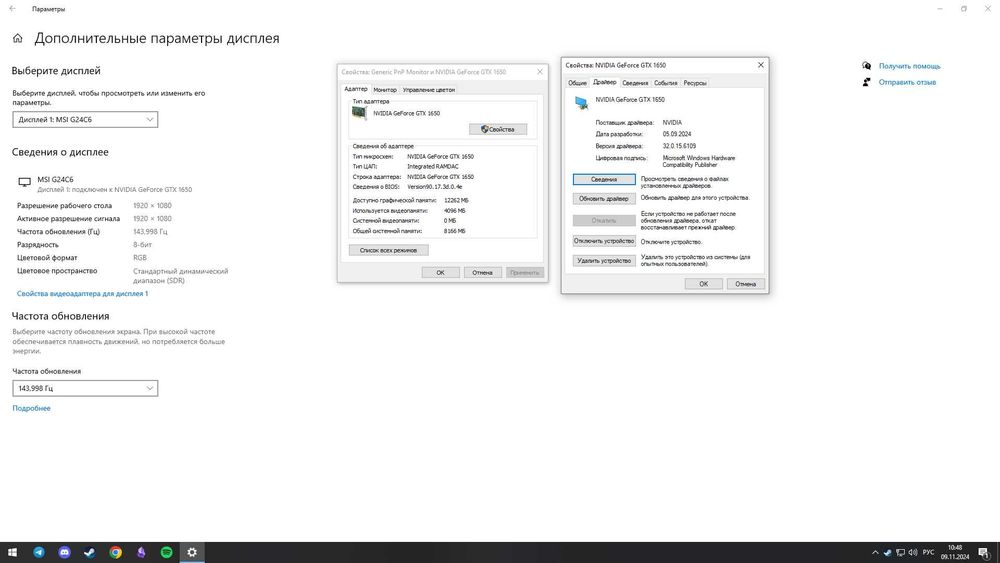Open Discord from the taskbar

(x=64, y=552)
